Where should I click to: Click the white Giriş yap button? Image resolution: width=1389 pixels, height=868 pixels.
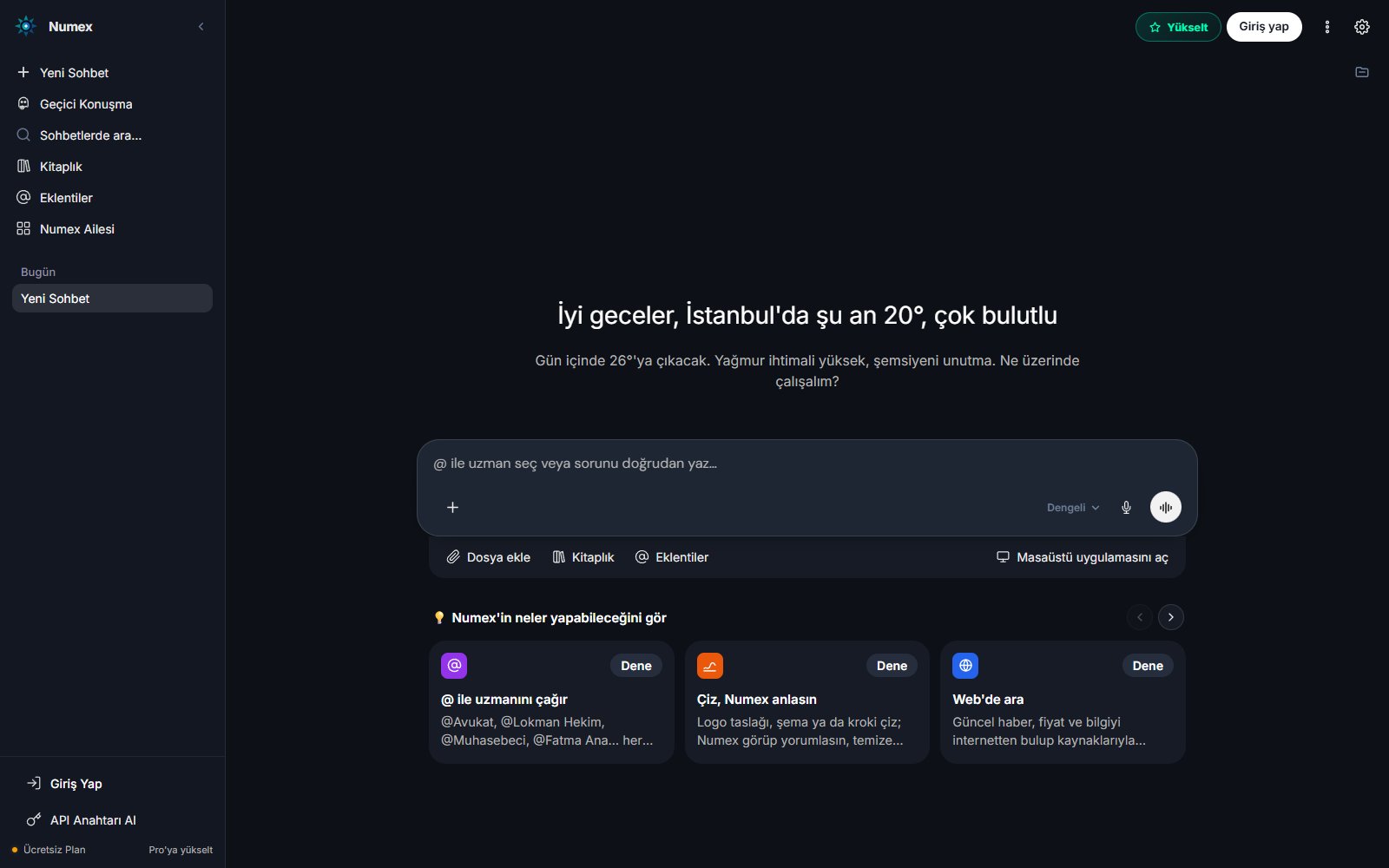coord(1264,27)
